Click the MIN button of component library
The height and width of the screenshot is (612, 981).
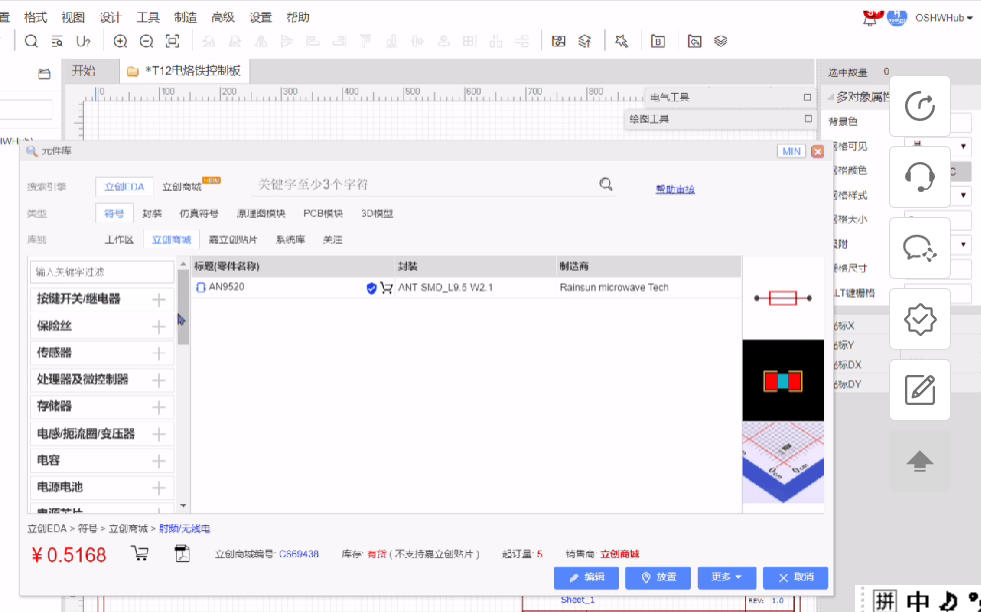pyautogui.click(x=791, y=151)
